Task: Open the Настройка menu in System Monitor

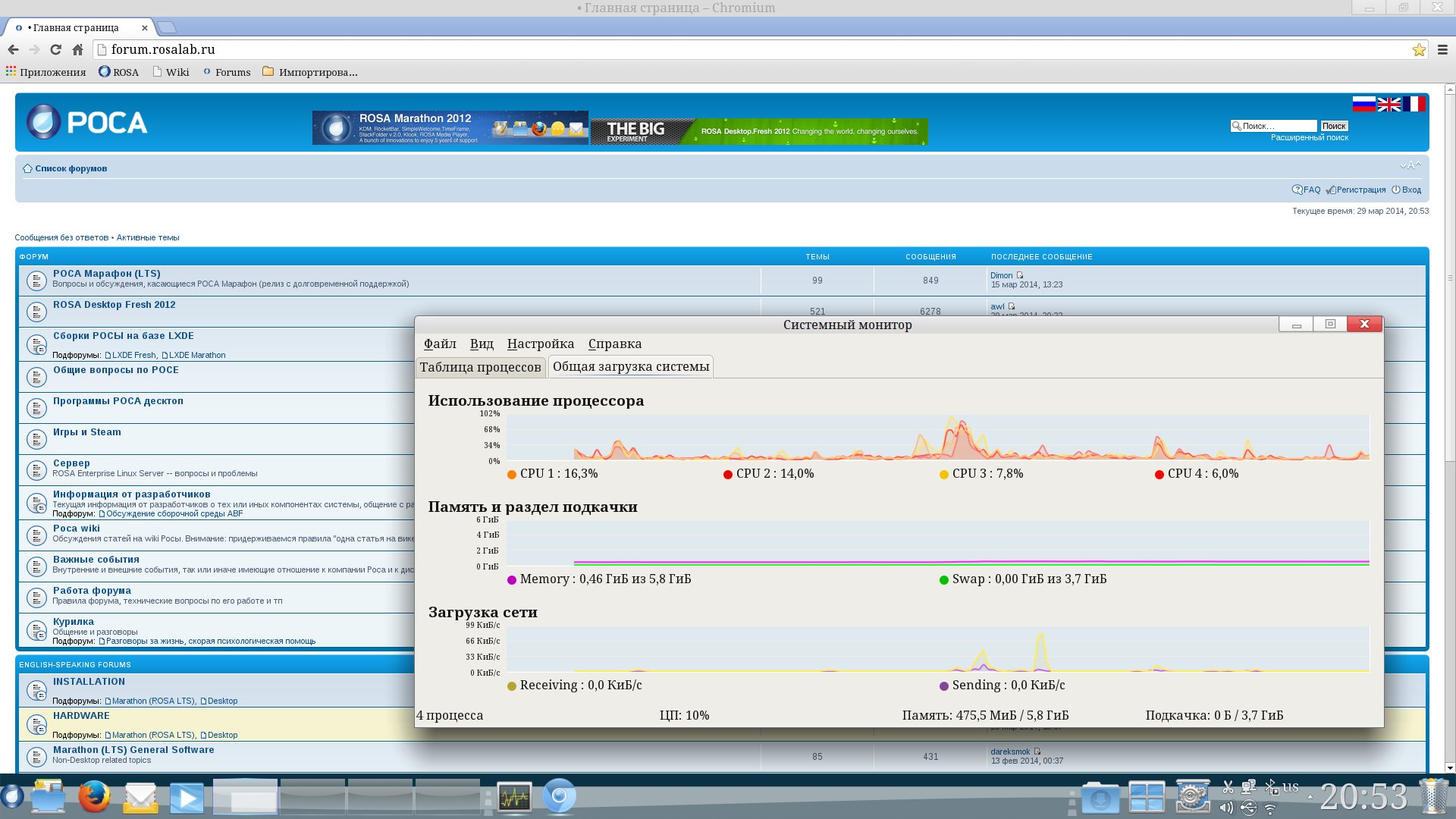Action: pyautogui.click(x=540, y=344)
